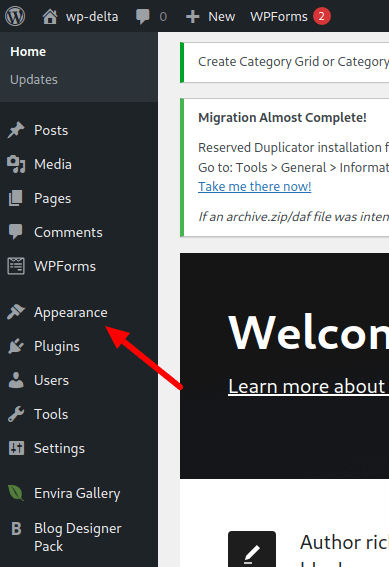Click the Envira Gallery leaf icon
389x567 pixels.
tap(16, 493)
